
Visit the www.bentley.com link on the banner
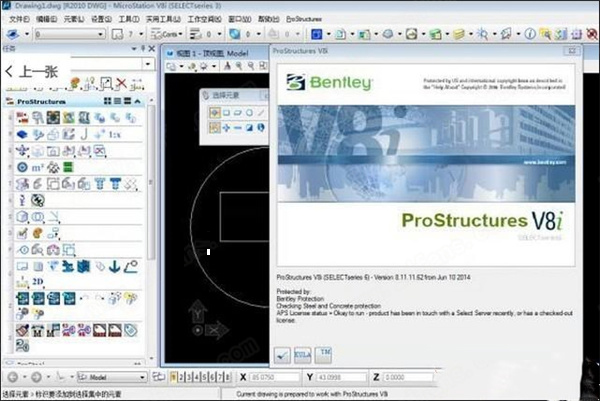[x=545, y=163]
